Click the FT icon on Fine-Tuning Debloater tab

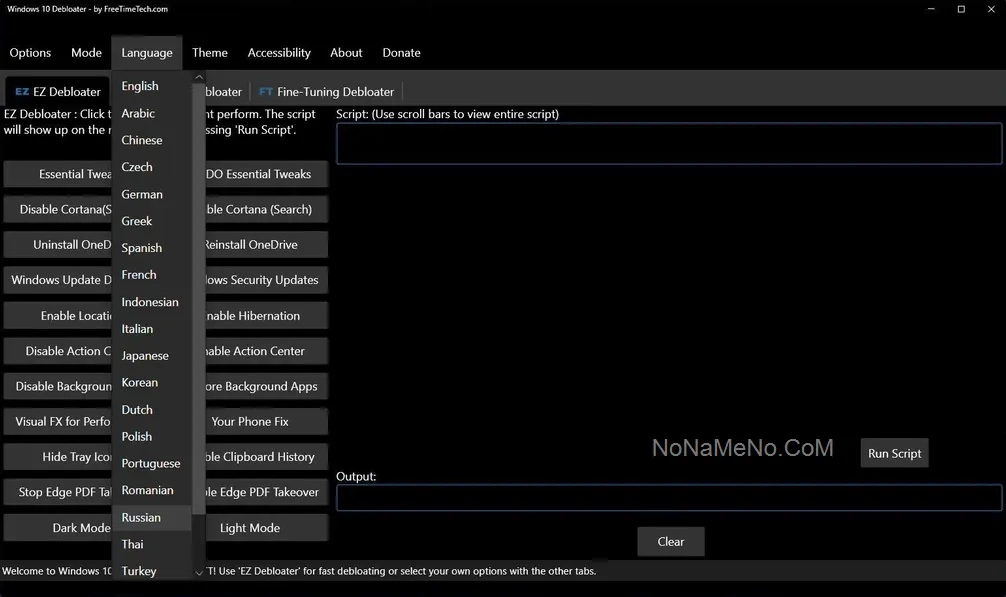(x=265, y=92)
